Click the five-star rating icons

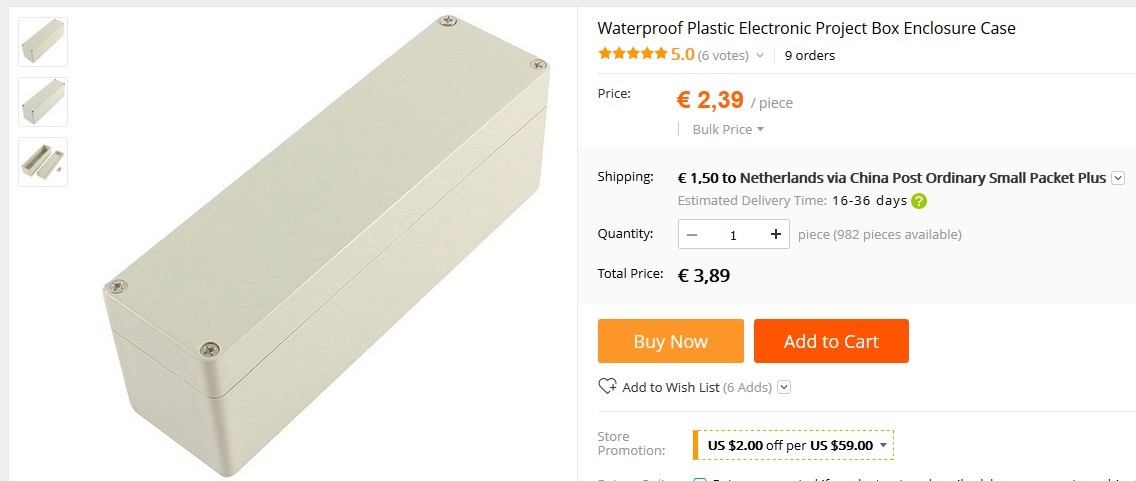coord(632,55)
